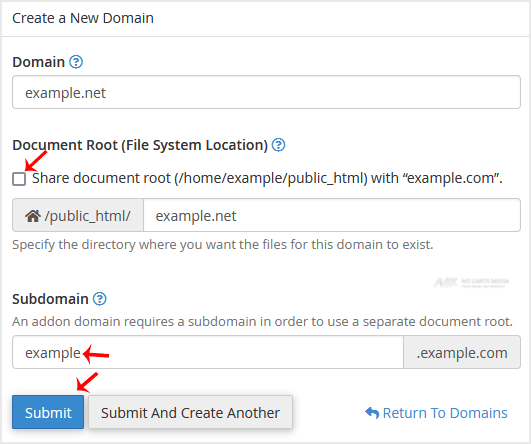
Task: Click the Document Root (File System Location) label
Action: pyautogui.click(x=140, y=145)
